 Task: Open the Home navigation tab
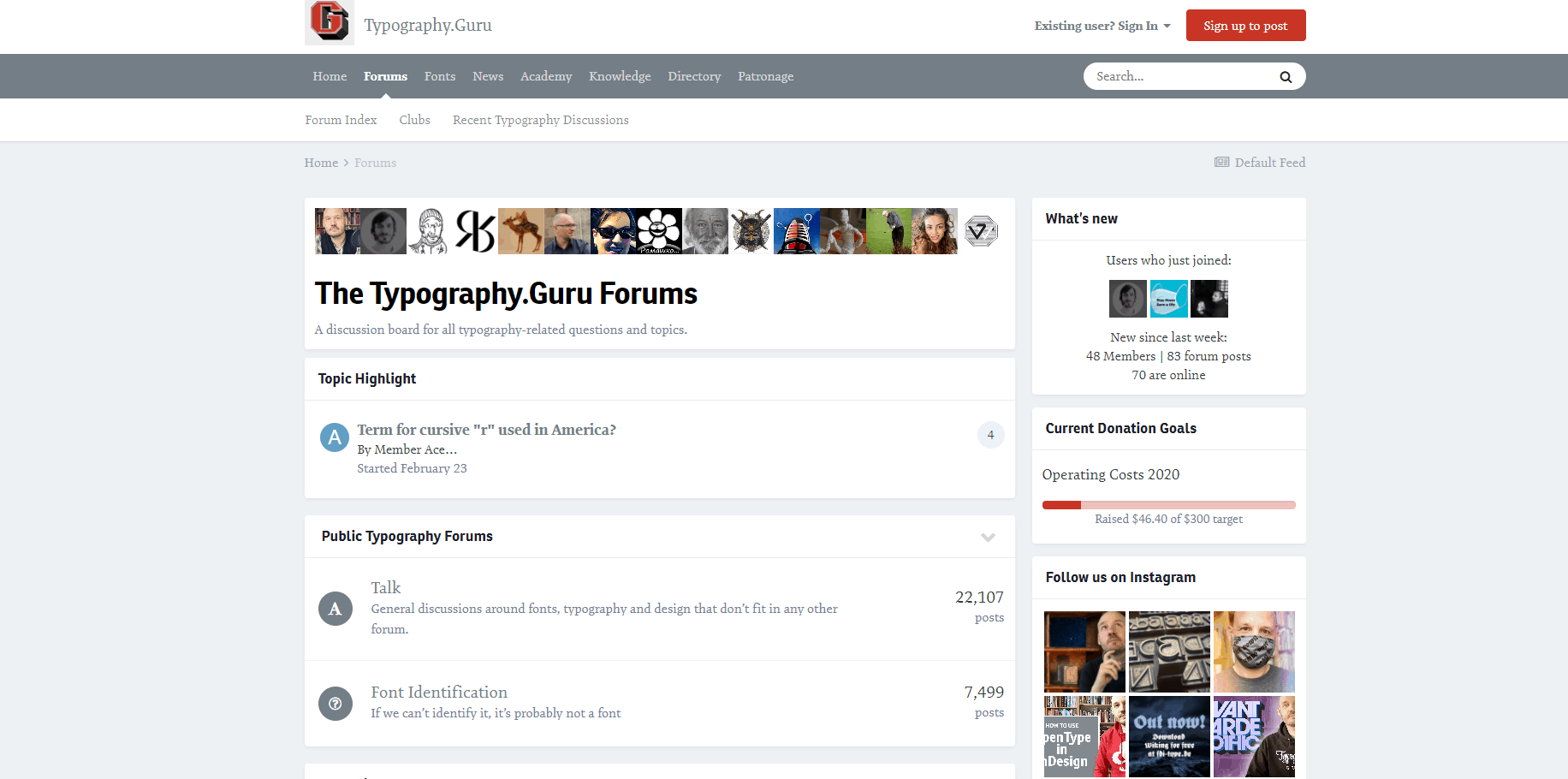(330, 76)
